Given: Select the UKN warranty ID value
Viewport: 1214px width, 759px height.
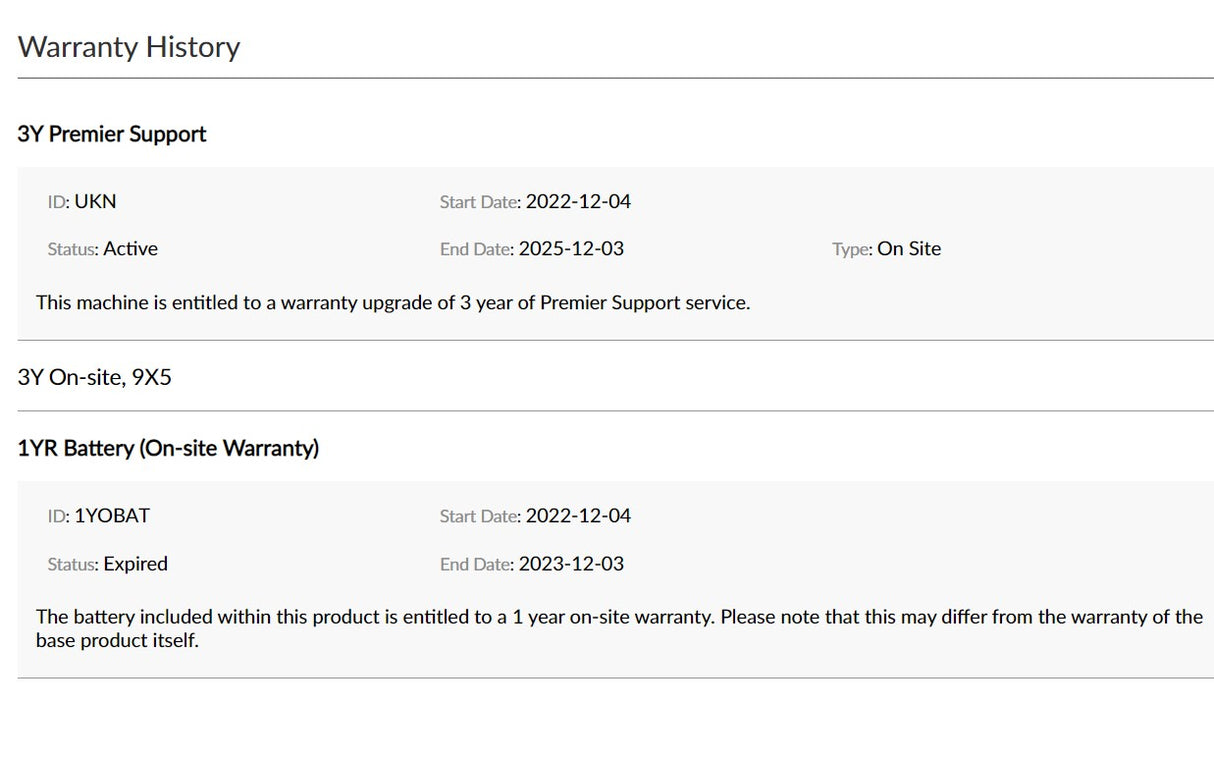Looking at the screenshot, I should click(95, 201).
